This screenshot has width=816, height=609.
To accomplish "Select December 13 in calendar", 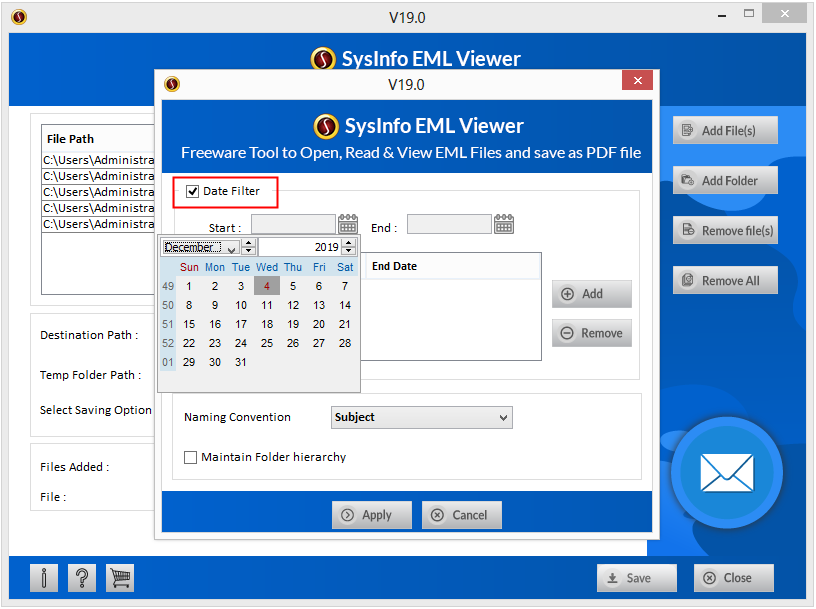I will click(x=319, y=305).
